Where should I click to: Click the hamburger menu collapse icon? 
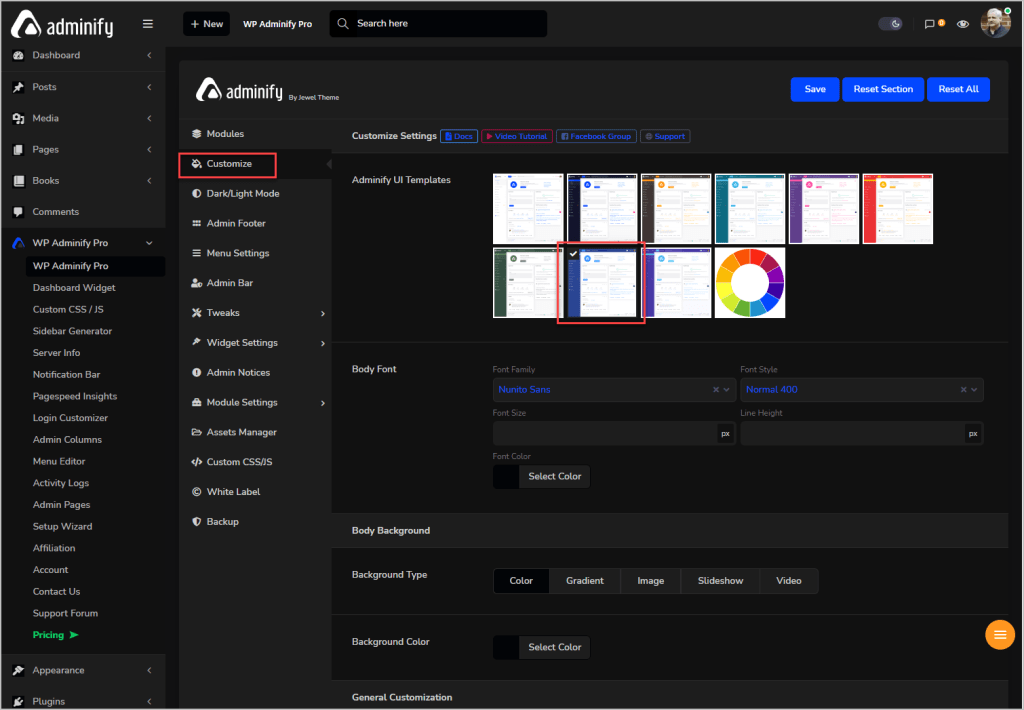coord(148,24)
